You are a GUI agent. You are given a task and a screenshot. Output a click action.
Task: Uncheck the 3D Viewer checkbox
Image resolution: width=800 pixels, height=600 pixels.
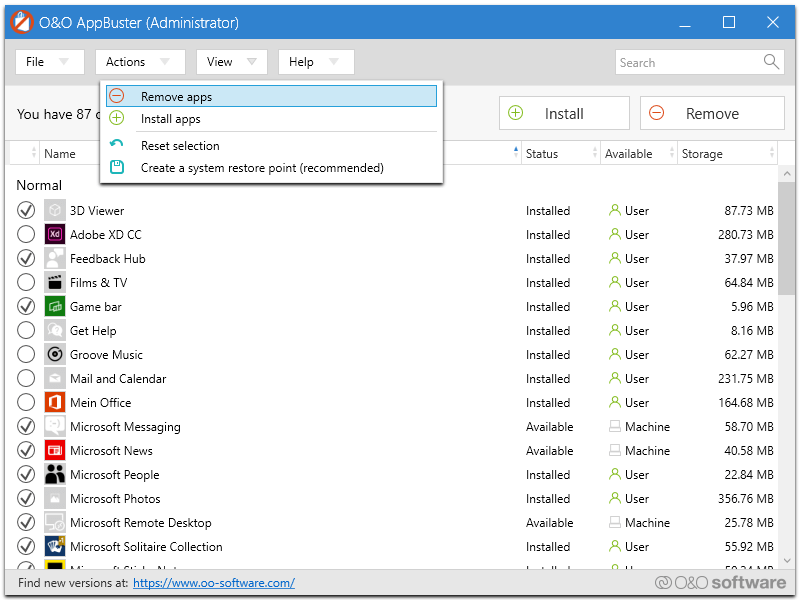[26, 211]
